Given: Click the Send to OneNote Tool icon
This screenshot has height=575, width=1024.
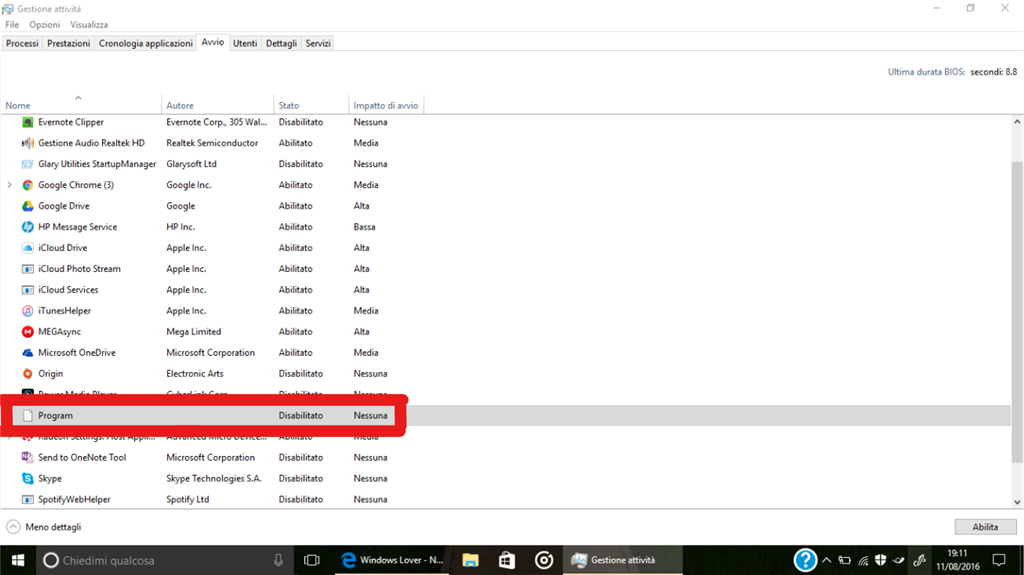Looking at the screenshot, I should pyautogui.click(x=27, y=457).
